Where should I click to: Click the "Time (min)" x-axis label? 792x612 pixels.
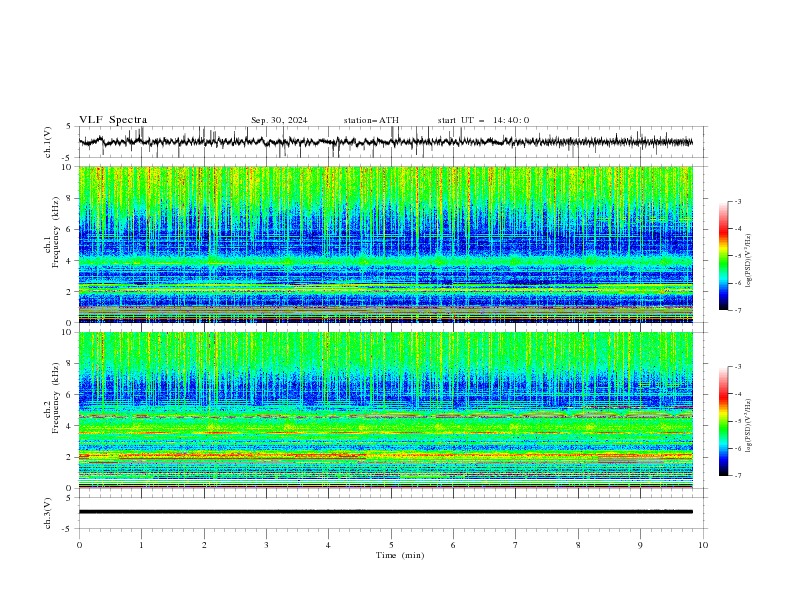(400, 555)
